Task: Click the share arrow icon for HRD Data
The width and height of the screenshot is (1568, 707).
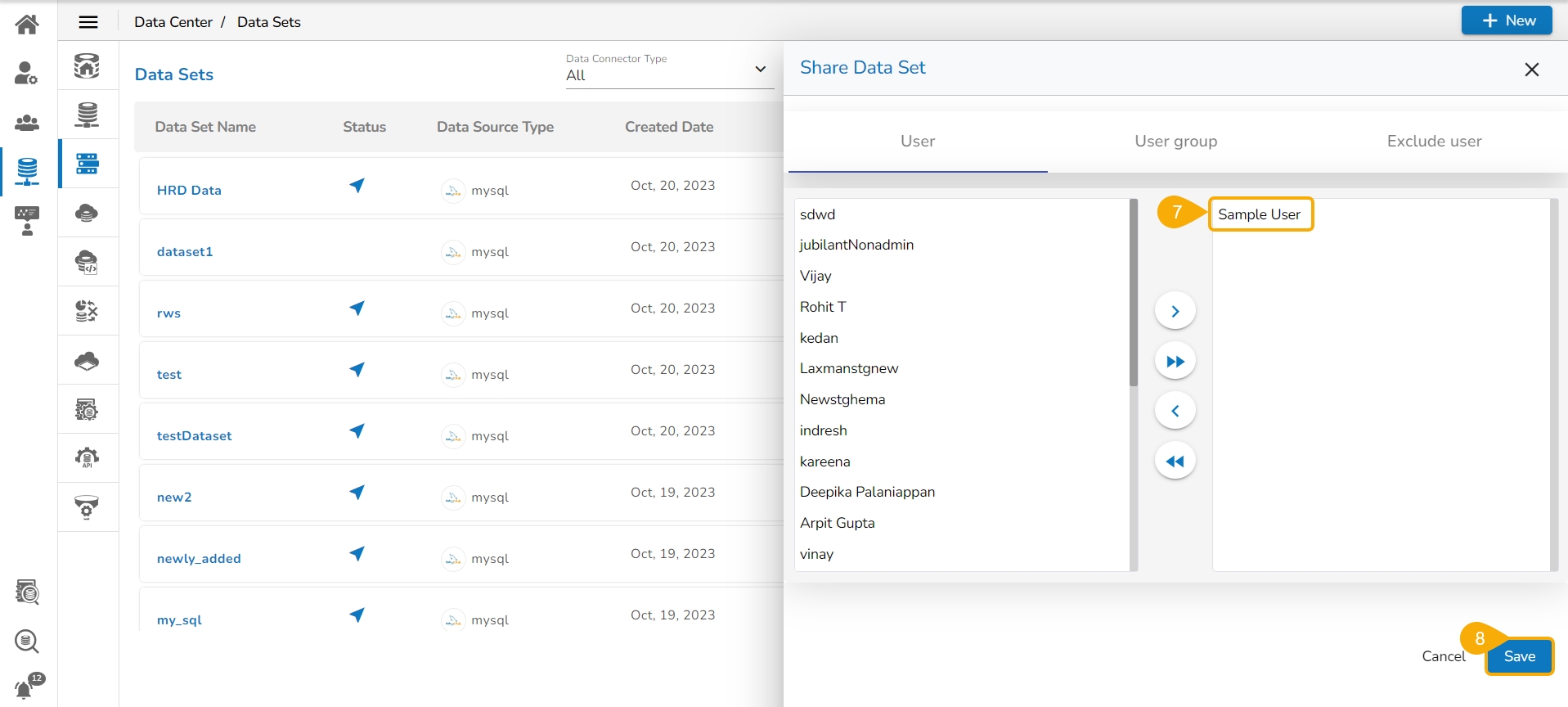Action: coord(357,186)
